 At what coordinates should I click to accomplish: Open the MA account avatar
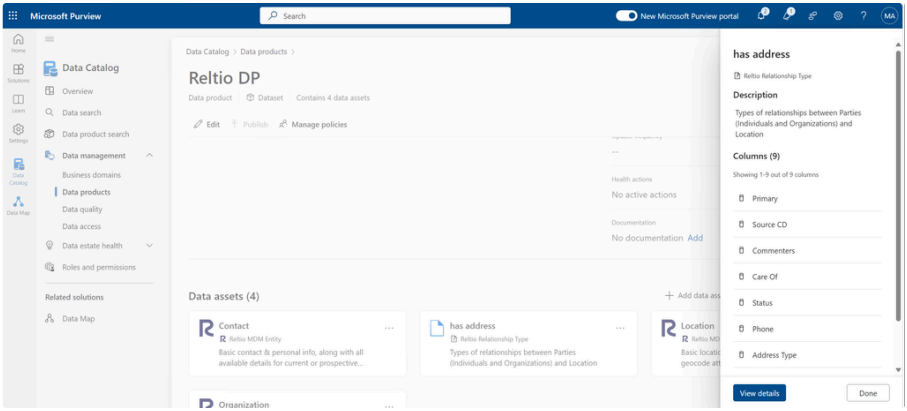[x=889, y=16]
